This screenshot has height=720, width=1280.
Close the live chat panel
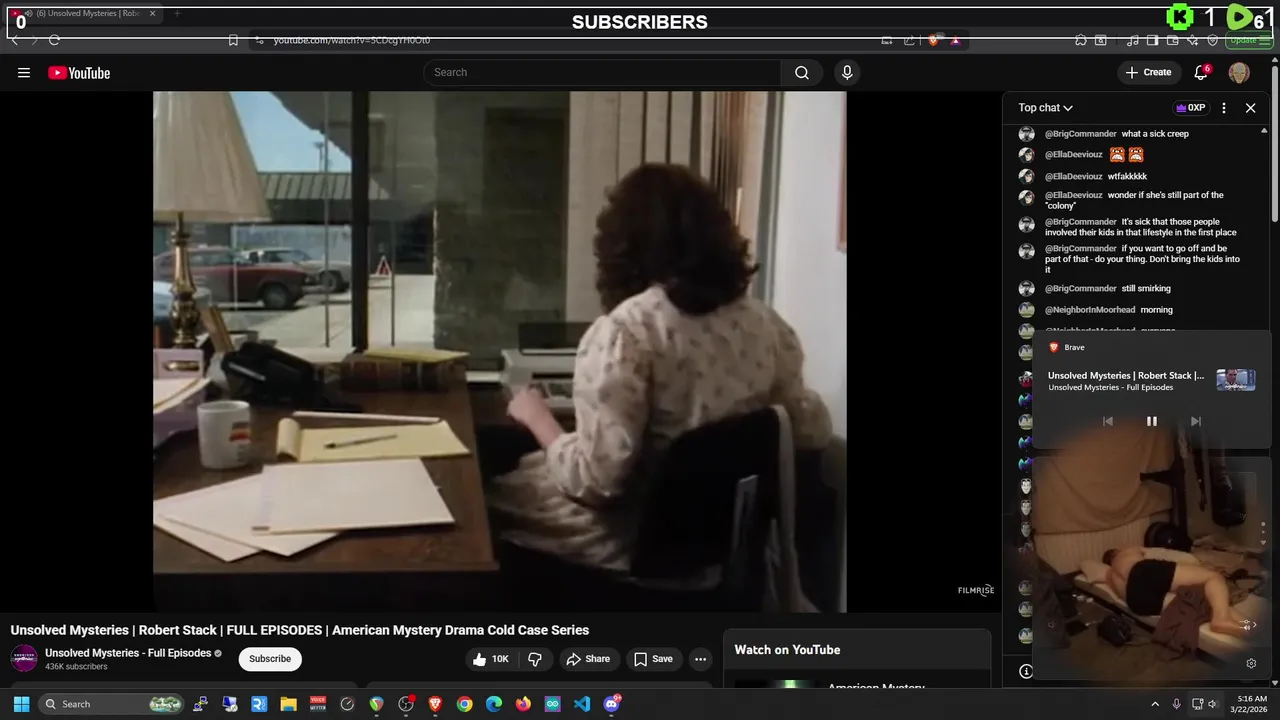pos(1250,108)
